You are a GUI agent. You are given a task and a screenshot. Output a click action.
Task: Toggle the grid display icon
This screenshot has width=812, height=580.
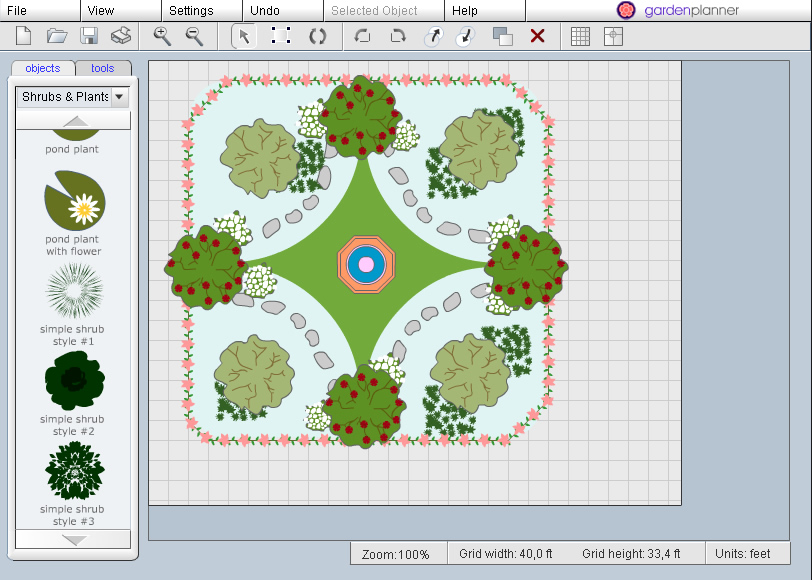tap(581, 36)
